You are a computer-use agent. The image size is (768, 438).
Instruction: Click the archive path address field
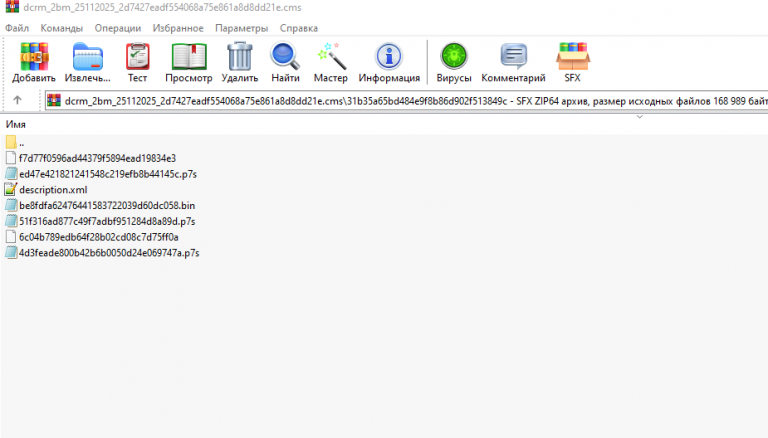click(x=406, y=100)
